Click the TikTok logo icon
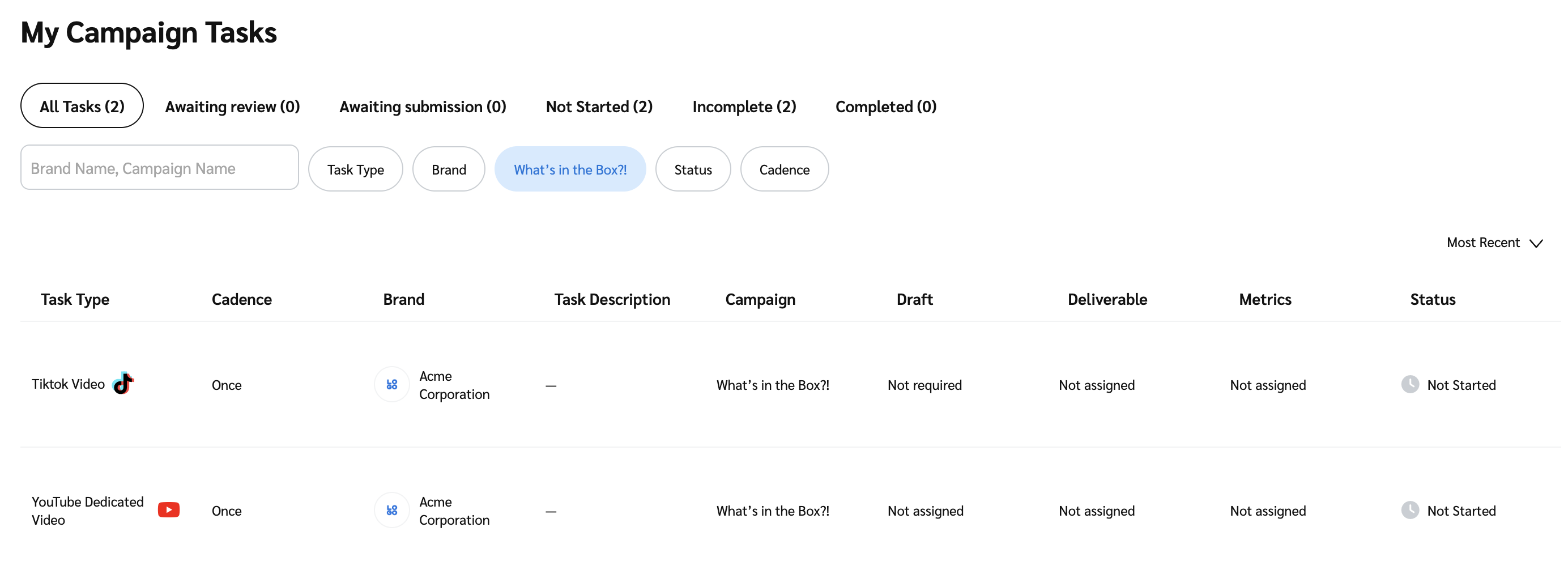The image size is (1568, 561). (x=123, y=384)
